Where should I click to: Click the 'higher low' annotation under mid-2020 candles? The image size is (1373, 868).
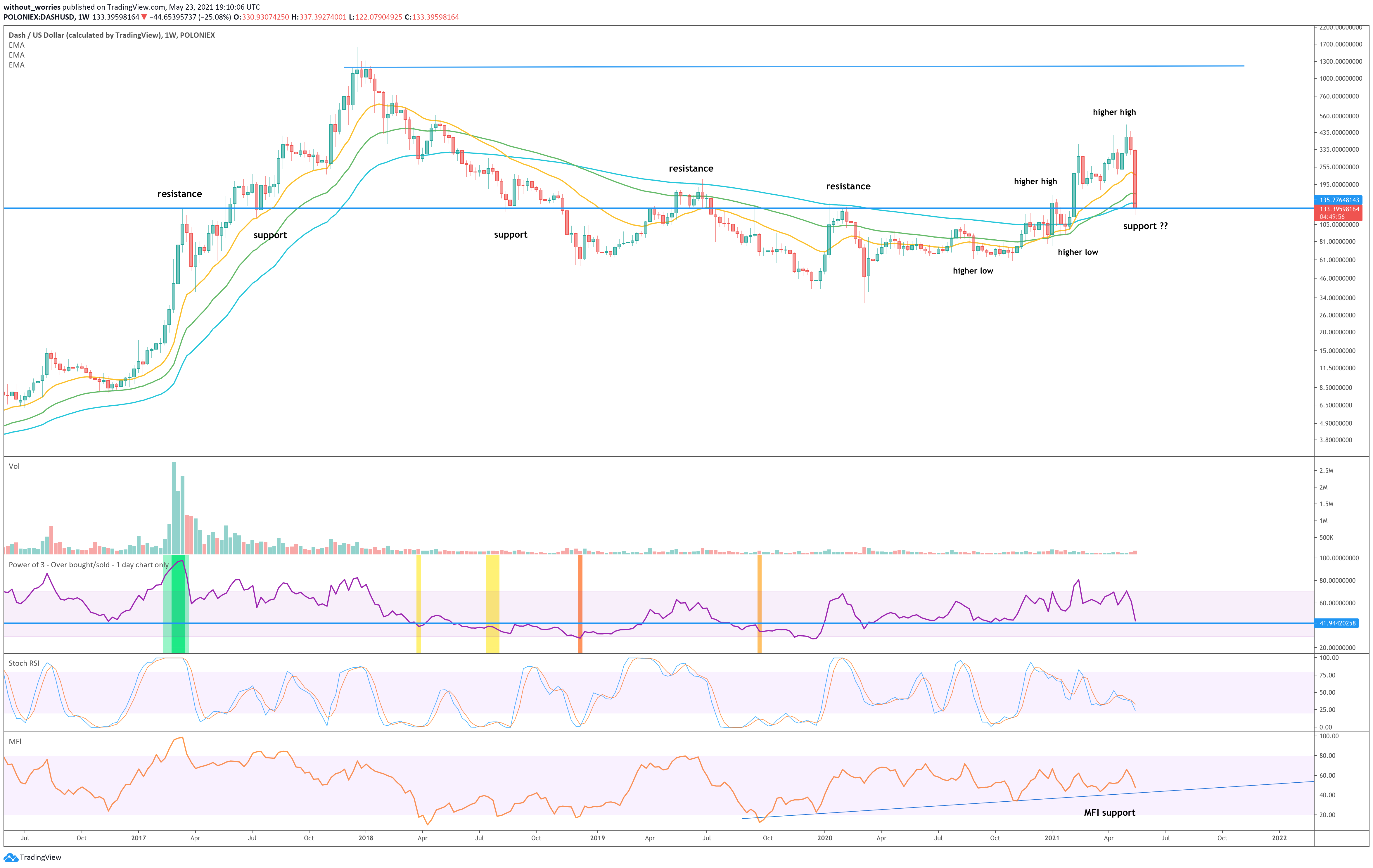973,271
